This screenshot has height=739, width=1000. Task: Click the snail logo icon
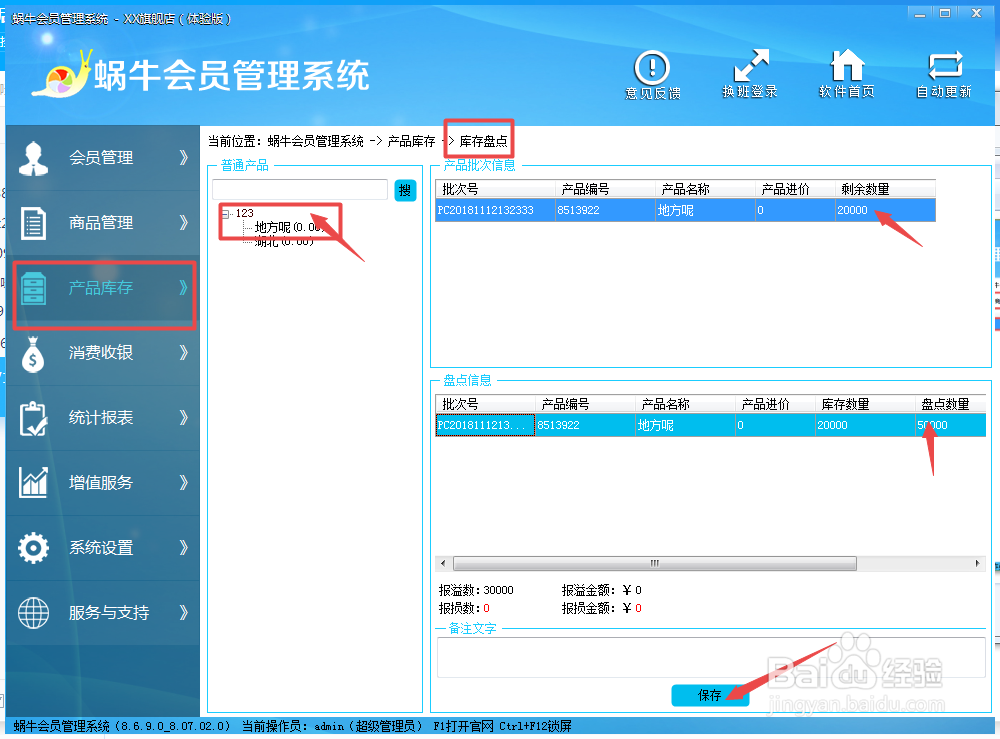[x=62, y=75]
